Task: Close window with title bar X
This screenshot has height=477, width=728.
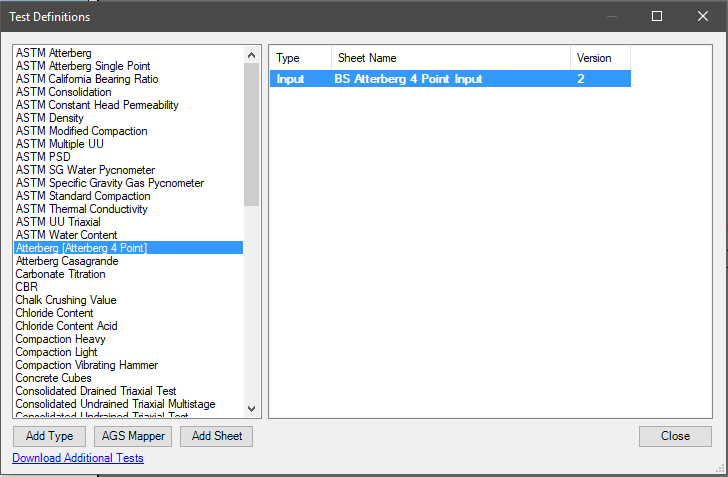Action: 703,16
